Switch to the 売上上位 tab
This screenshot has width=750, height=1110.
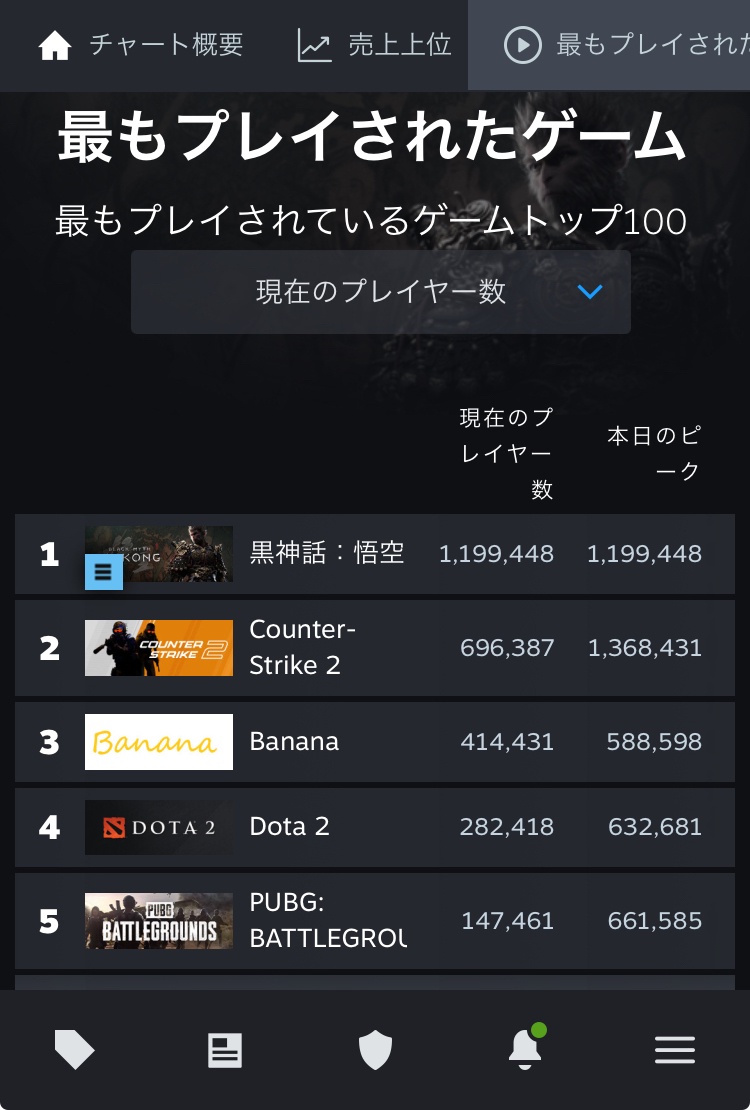[x=400, y=45]
